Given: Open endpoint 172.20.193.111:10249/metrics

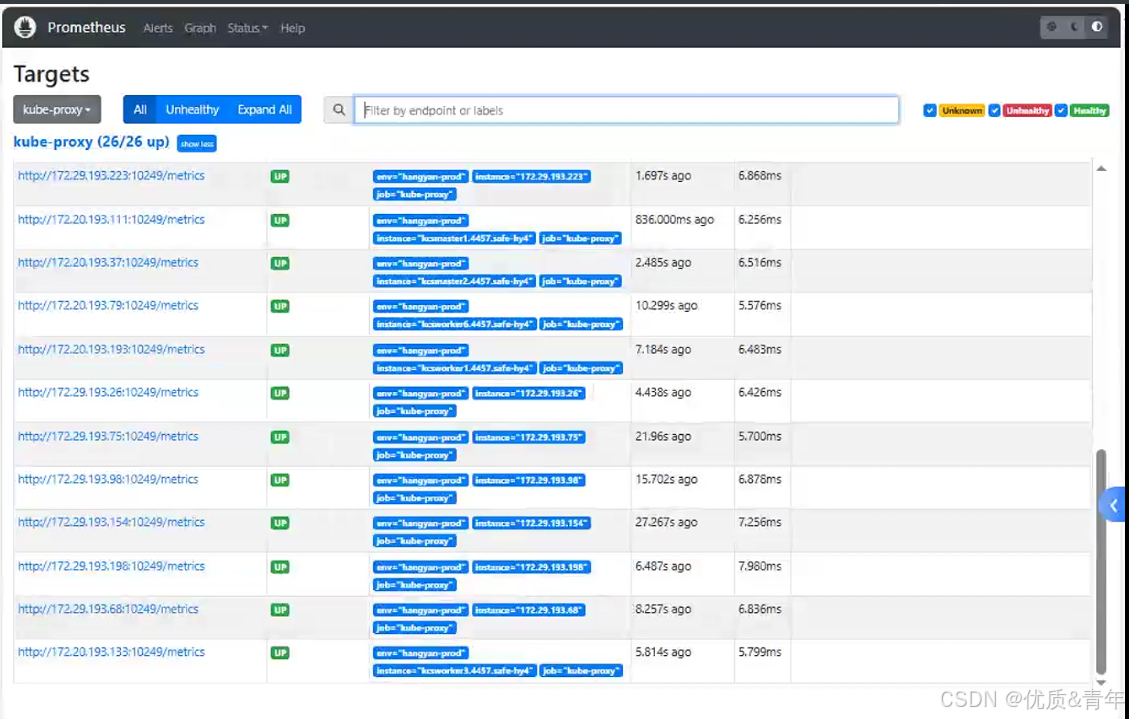Looking at the screenshot, I should 111,220.
